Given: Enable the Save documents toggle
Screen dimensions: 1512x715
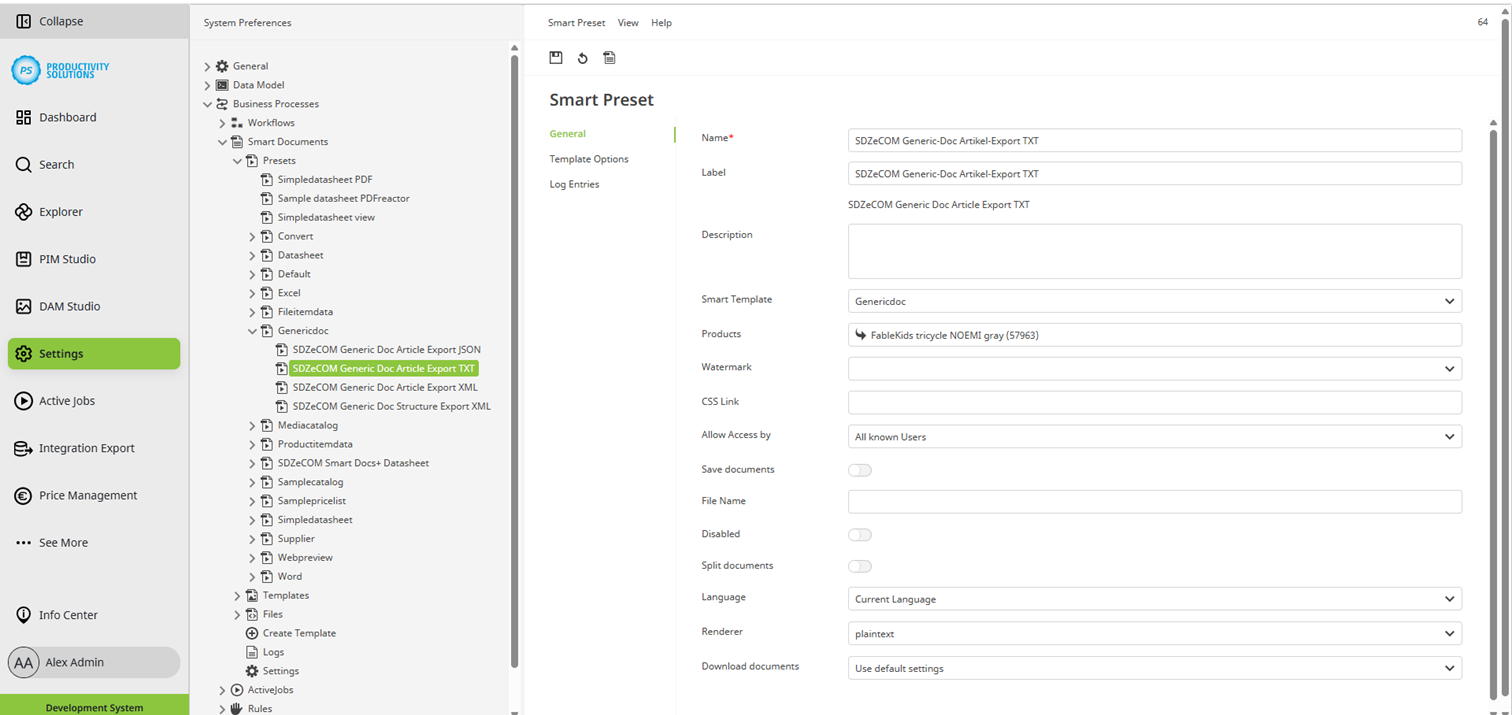Looking at the screenshot, I should click(859, 470).
